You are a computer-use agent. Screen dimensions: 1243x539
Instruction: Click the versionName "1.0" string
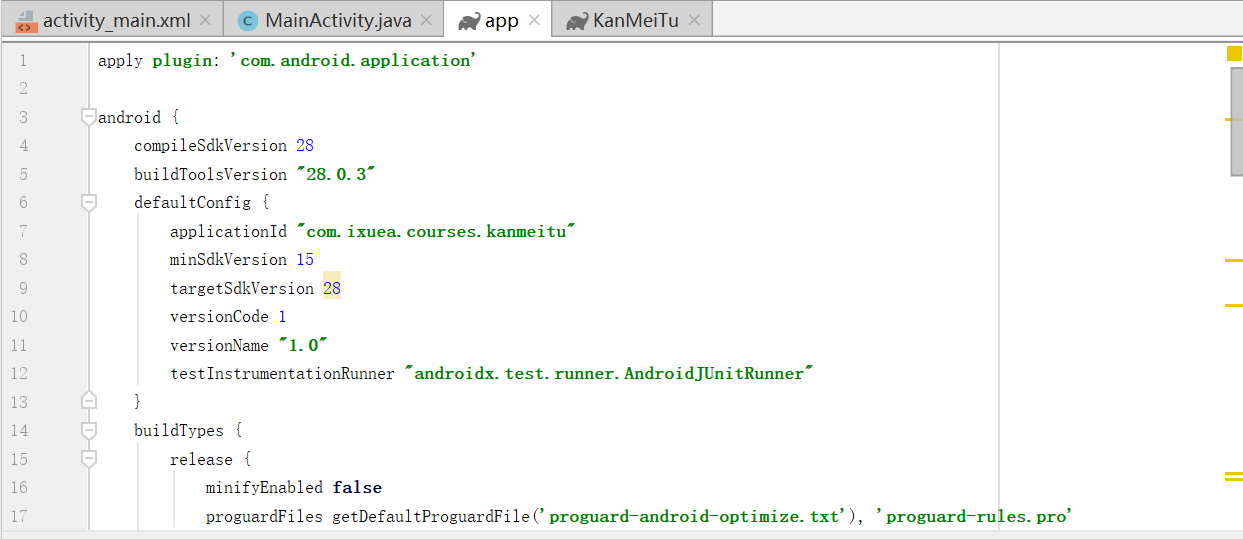304,345
